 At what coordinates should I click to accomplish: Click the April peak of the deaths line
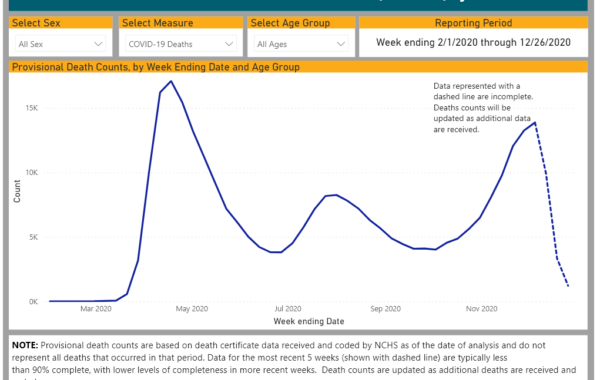171,81
